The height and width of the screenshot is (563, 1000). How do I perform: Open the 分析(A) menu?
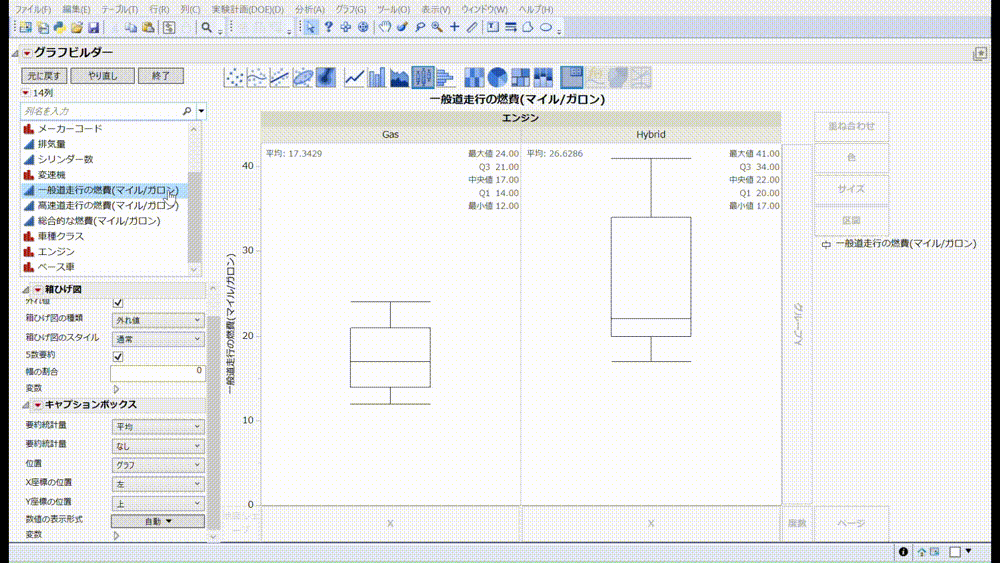point(310,10)
